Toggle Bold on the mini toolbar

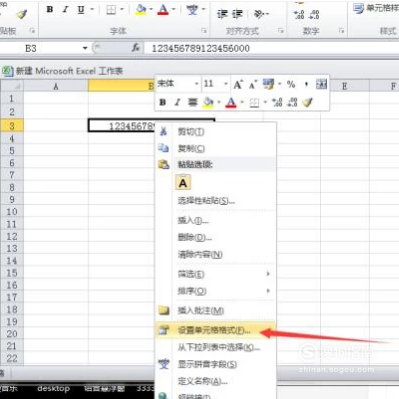click(162, 102)
